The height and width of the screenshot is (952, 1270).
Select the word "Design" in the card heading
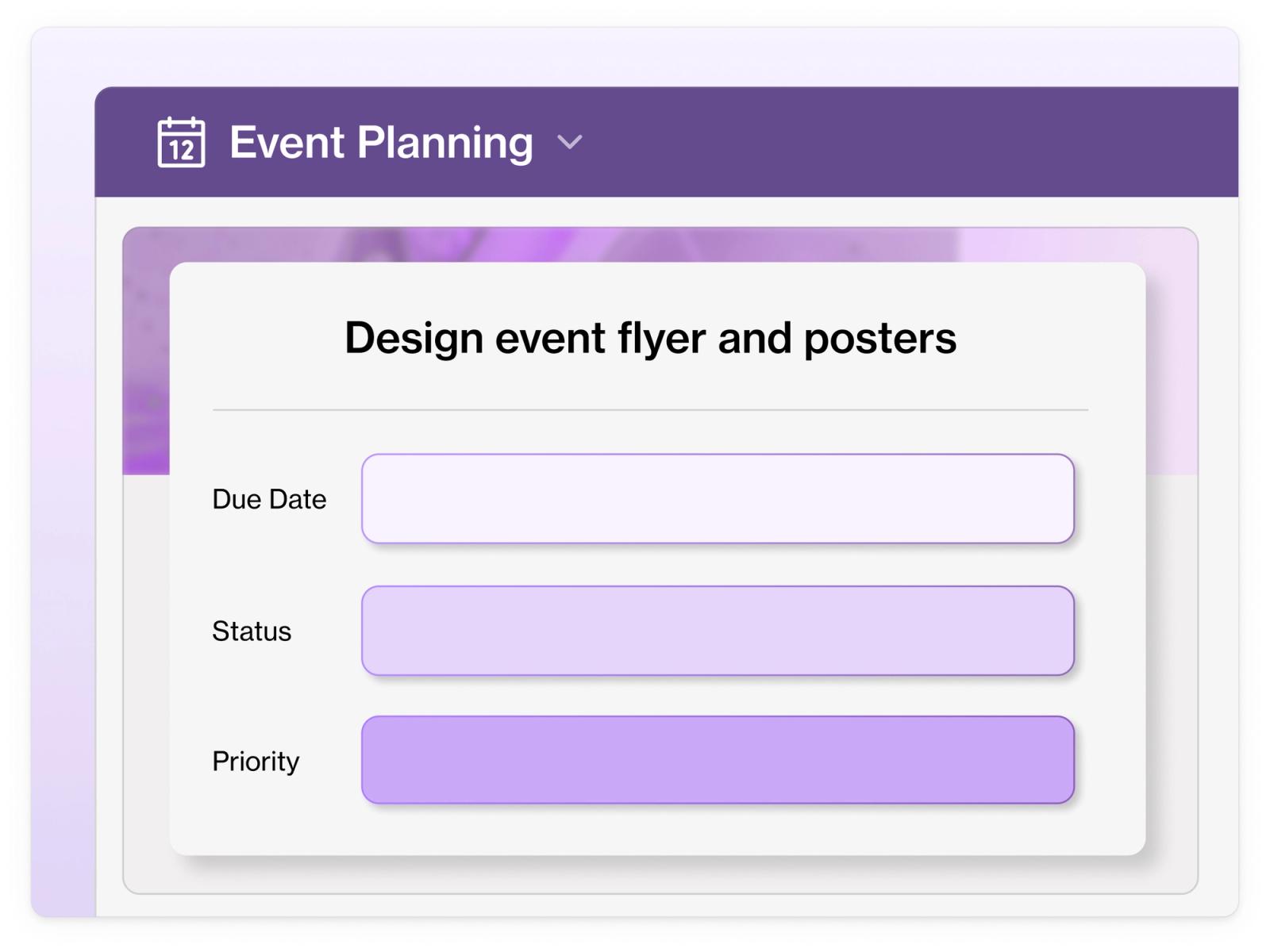tap(414, 339)
